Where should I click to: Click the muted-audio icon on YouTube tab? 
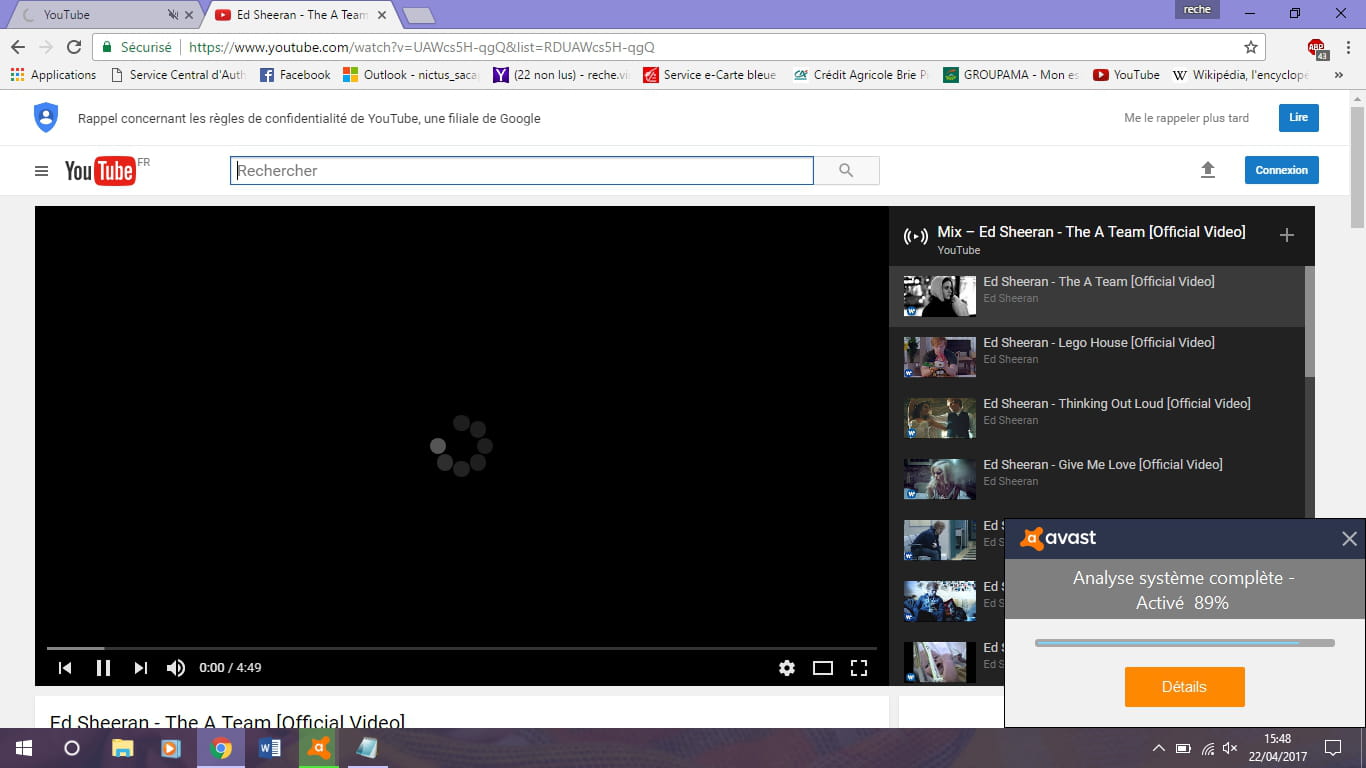pos(173,15)
